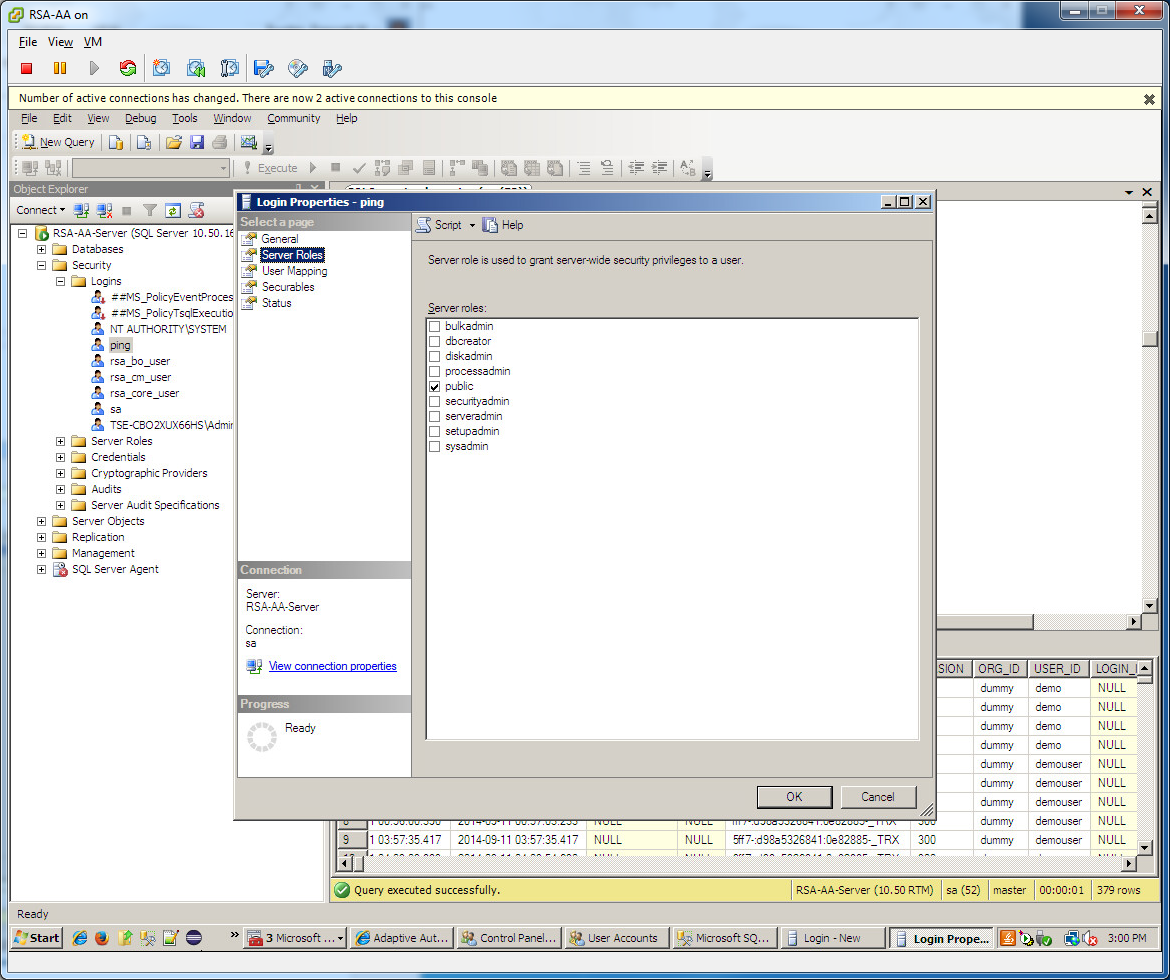Open View connection properties link

tap(332, 666)
